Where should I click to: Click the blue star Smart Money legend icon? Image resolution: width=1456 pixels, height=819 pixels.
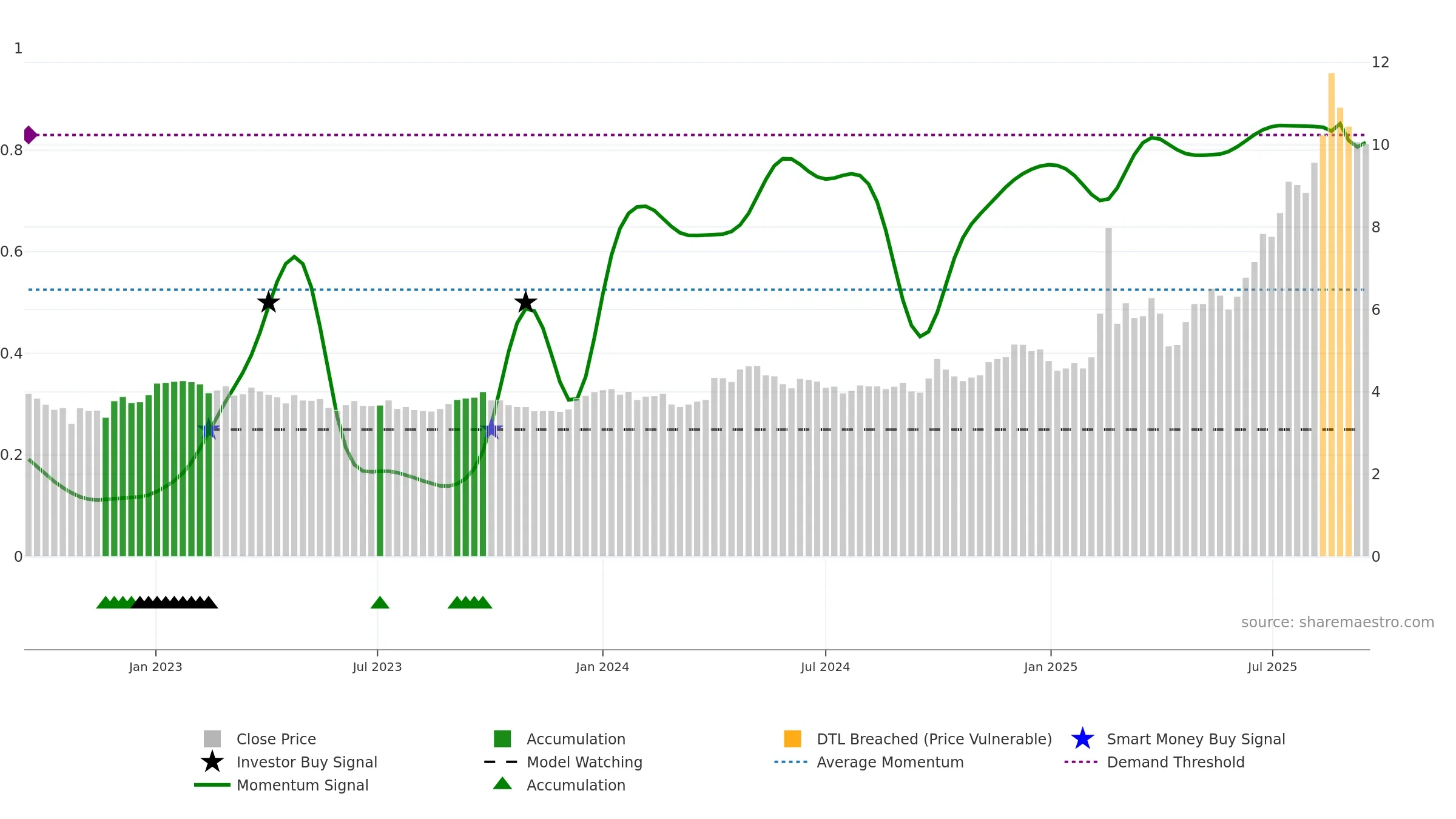pyautogui.click(x=1082, y=738)
